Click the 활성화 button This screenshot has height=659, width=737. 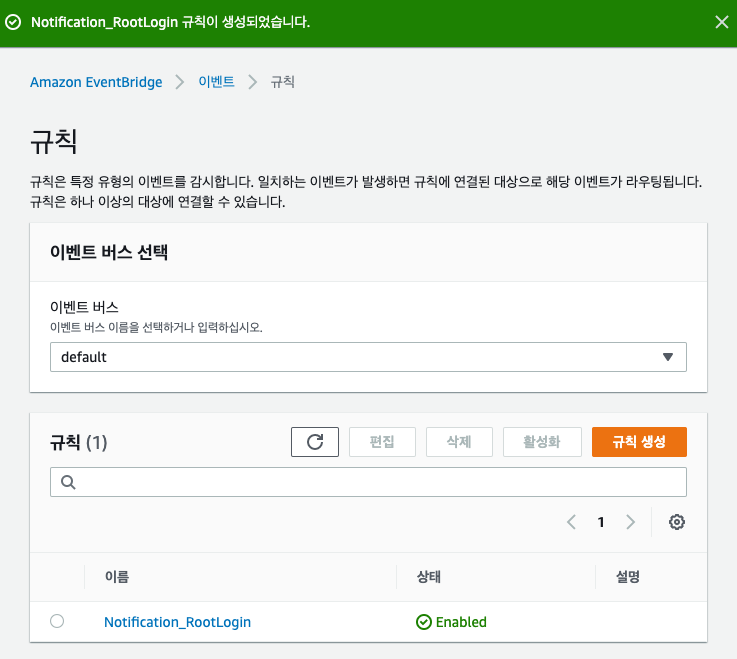pyautogui.click(x=542, y=442)
